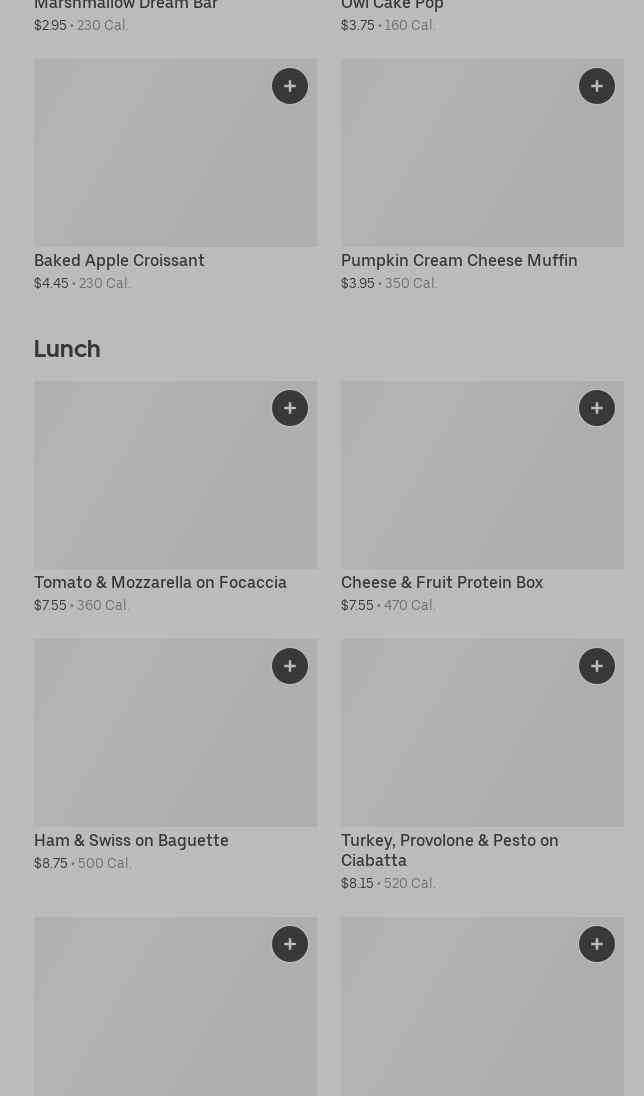
Task: Click Owl Cake Pop title
Action: click(392, 5)
